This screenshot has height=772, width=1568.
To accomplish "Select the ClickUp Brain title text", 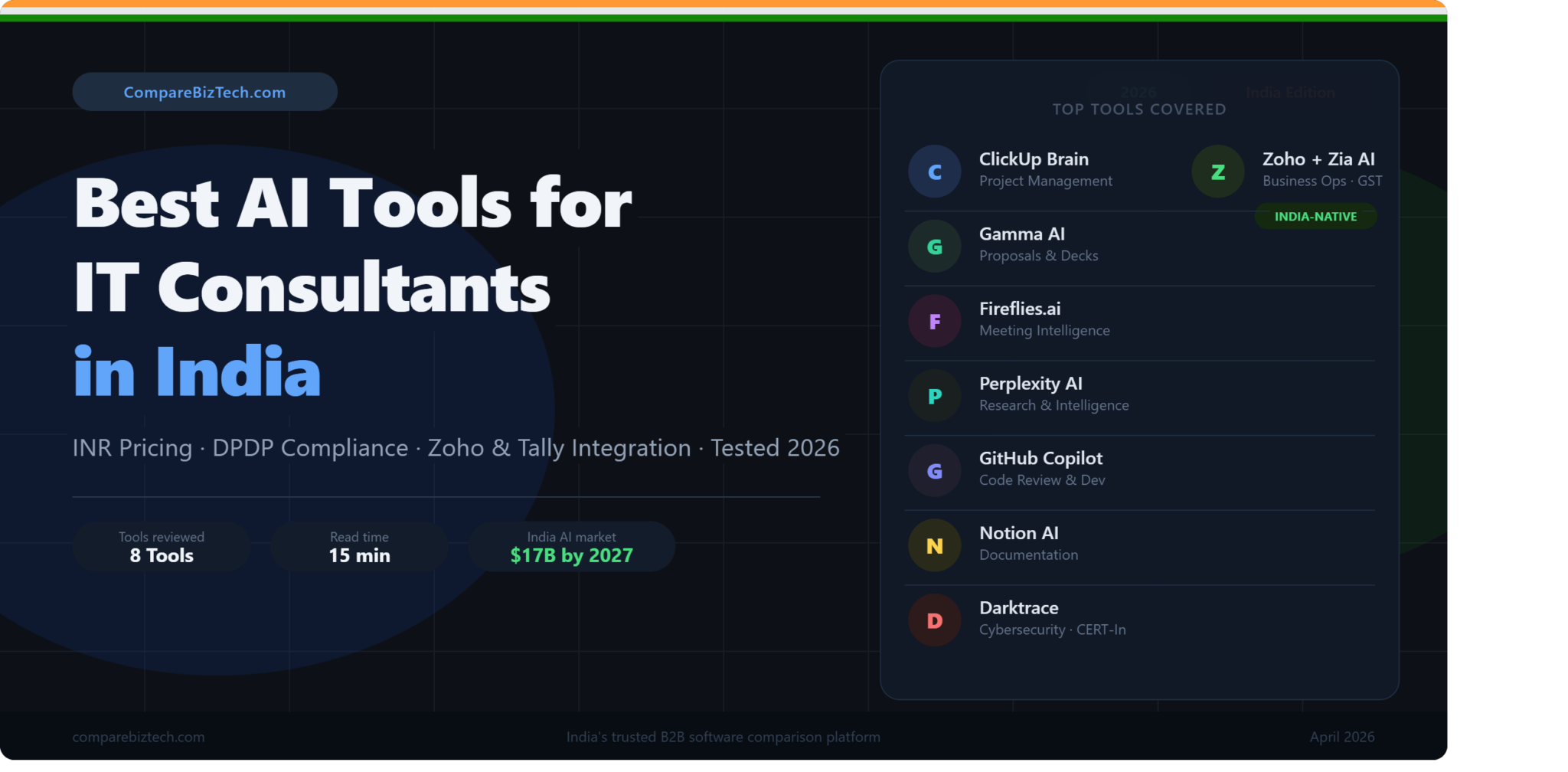I will [1034, 159].
